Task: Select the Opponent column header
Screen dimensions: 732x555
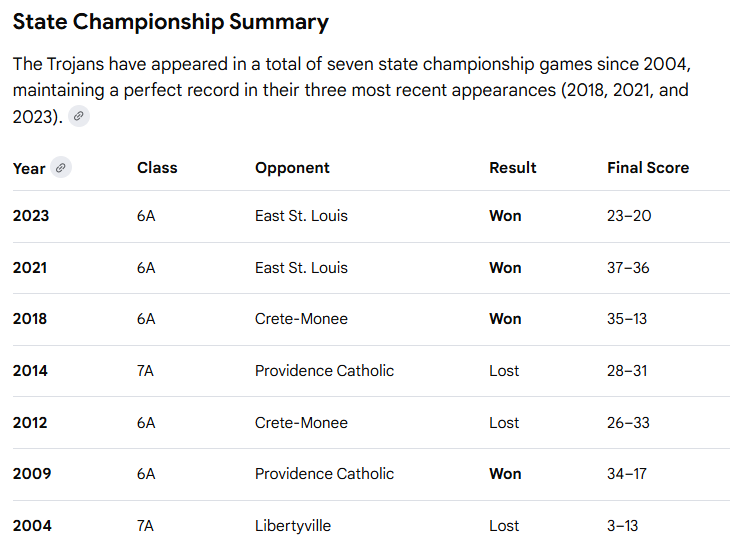Action: 292,168
